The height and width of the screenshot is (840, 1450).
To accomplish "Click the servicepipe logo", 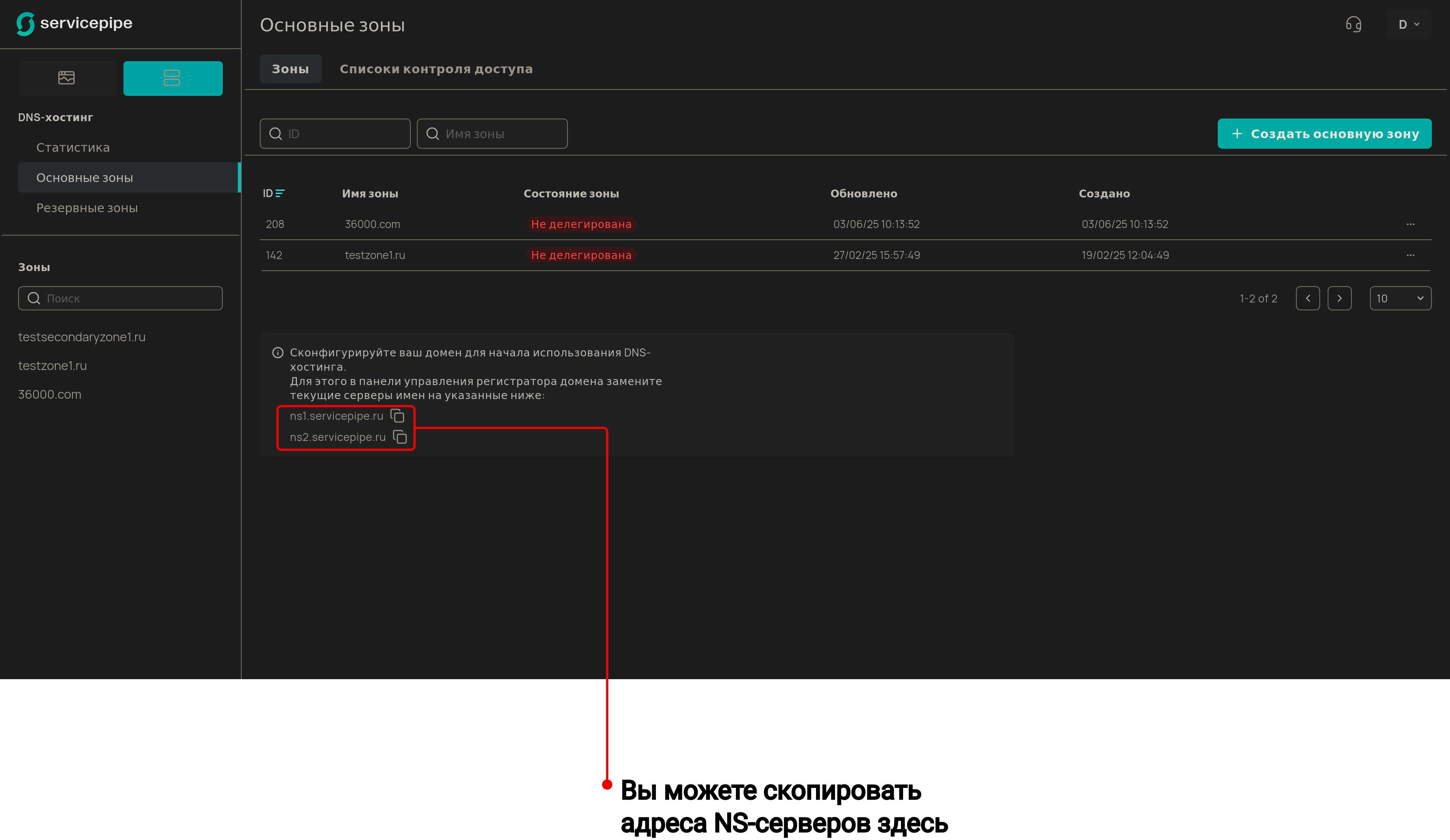I will click(75, 23).
